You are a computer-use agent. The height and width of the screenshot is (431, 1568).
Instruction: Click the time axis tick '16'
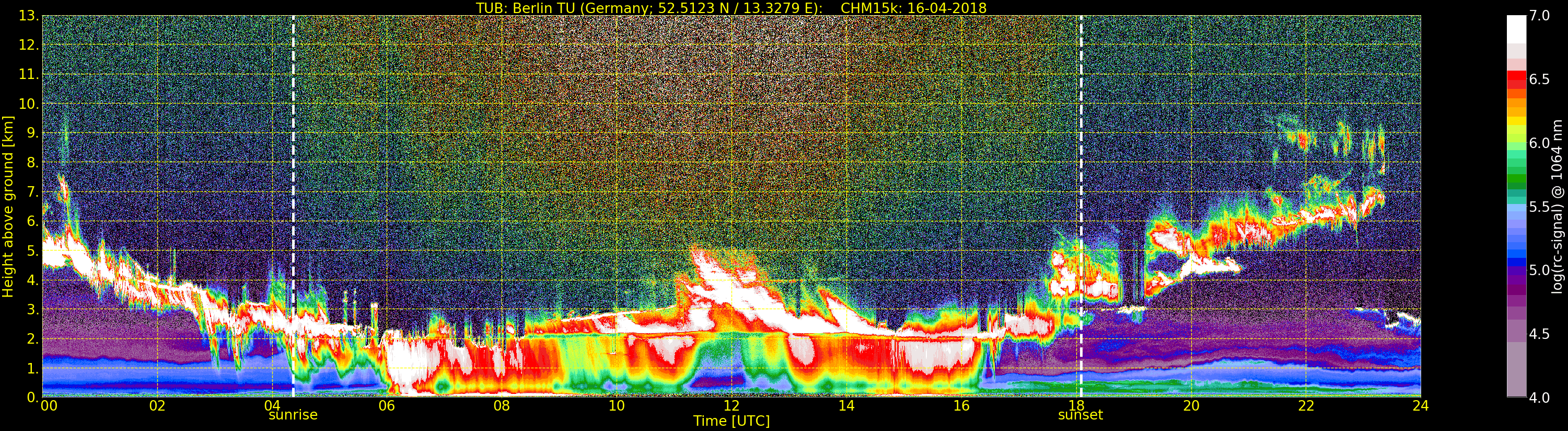pos(961,405)
